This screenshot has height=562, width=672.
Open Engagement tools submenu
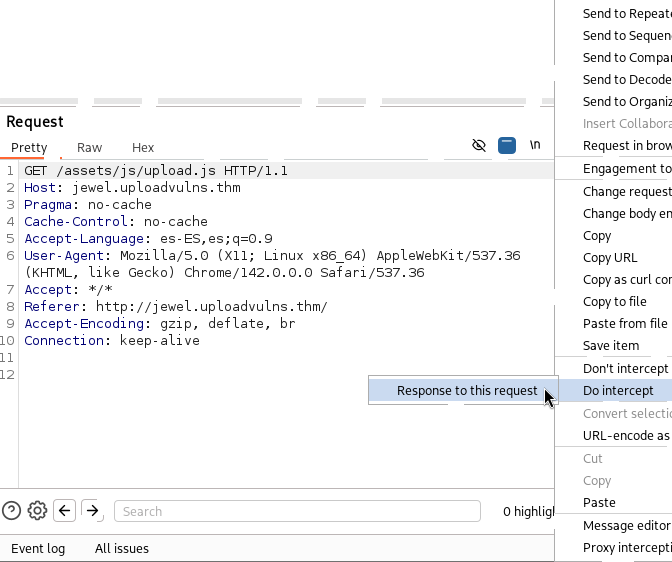613,168
